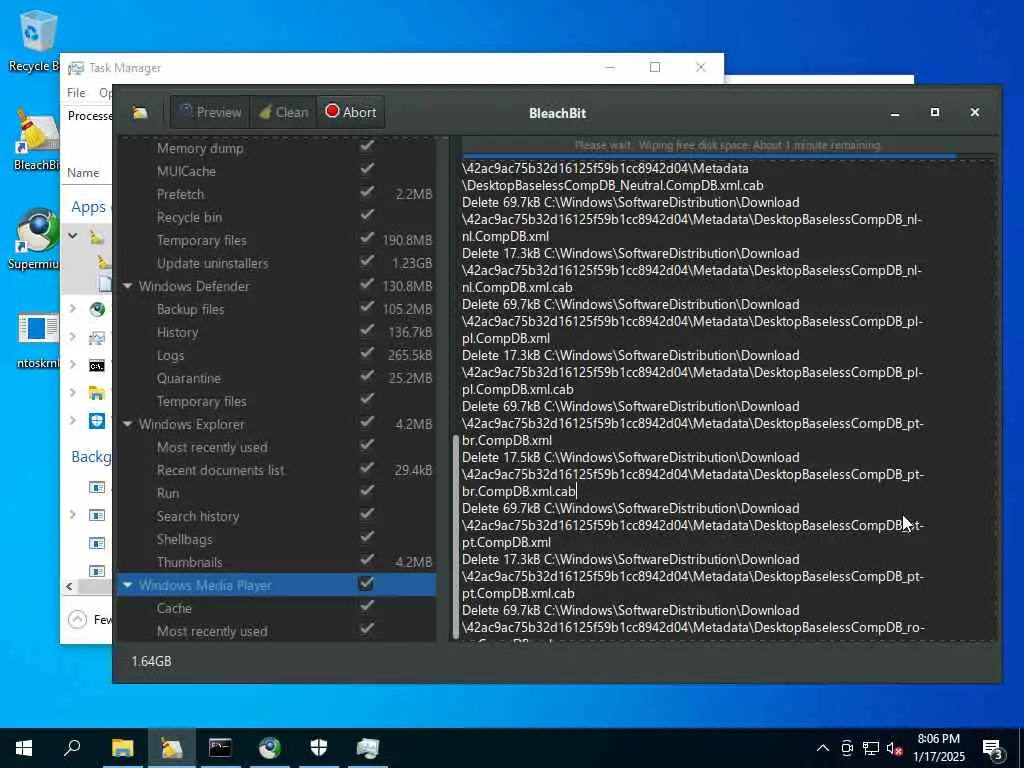This screenshot has width=1024, height=768.
Task: Expand the Task Manager process row
Action: pyautogui.click(x=73, y=337)
